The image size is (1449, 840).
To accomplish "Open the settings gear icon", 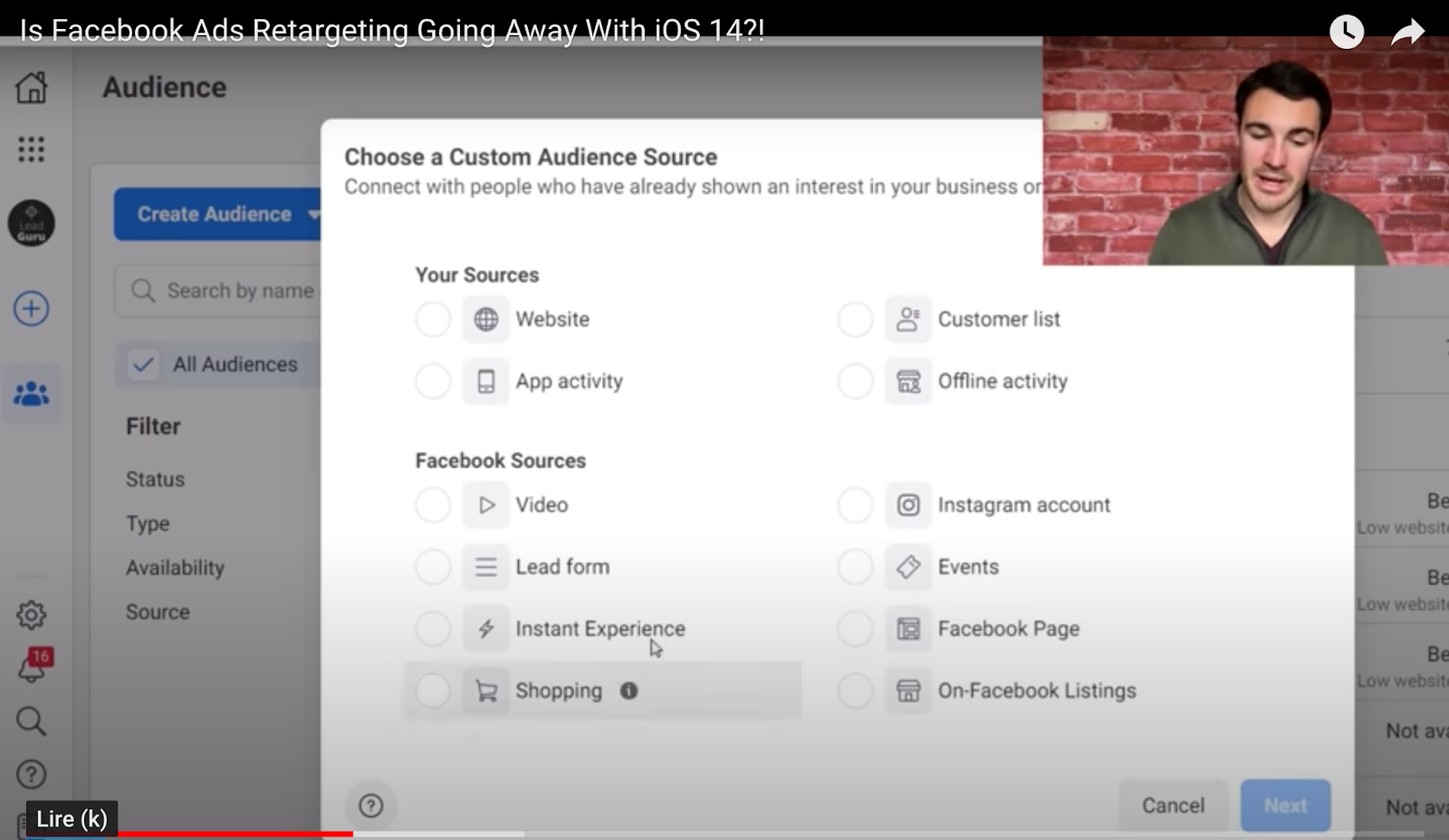I will pos(32,615).
